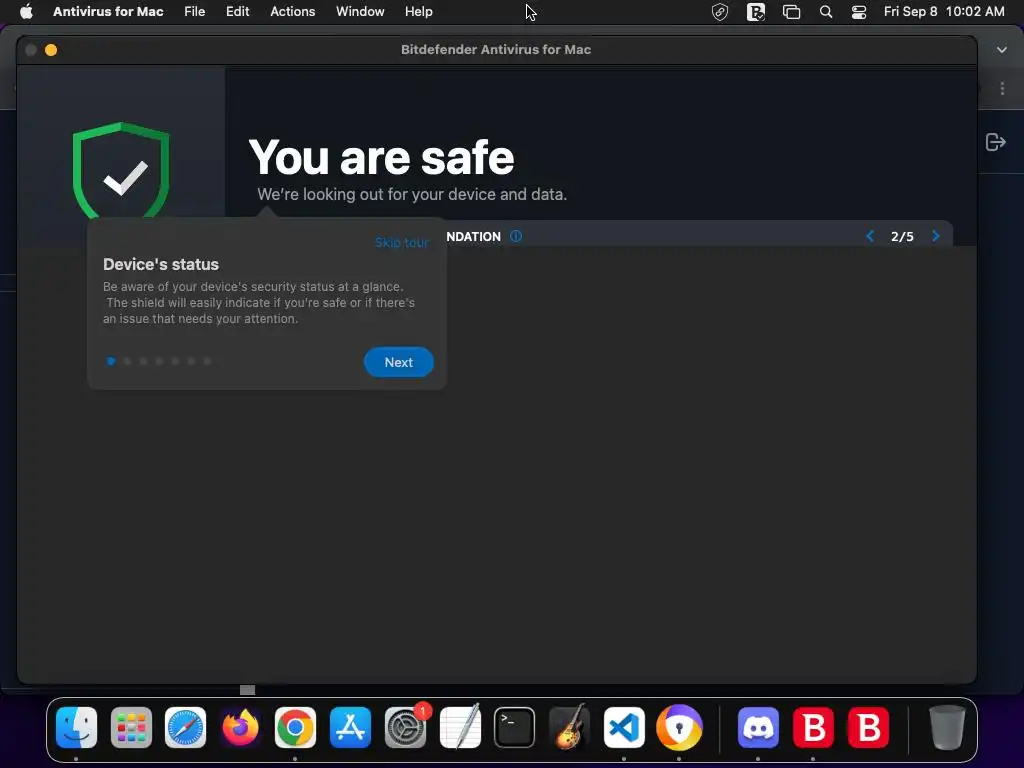The width and height of the screenshot is (1024, 768).
Task: Open Spotlight search in the menu bar
Action: [825, 12]
